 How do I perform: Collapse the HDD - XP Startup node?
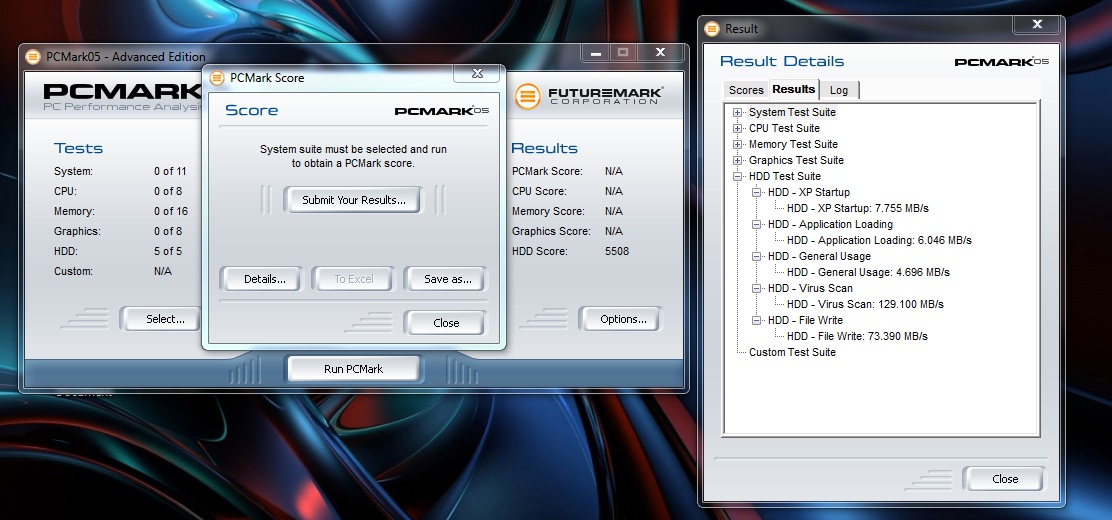(x=757, y=192)
